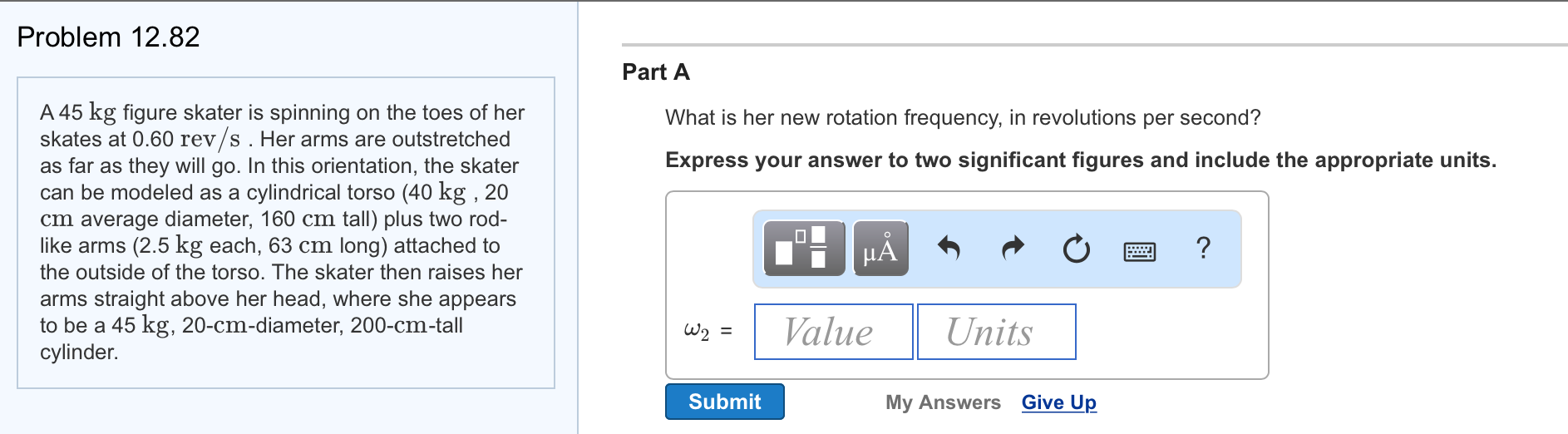Click the figure skater problem description text
Viewport: 1568px width, 434px height.
283,232
